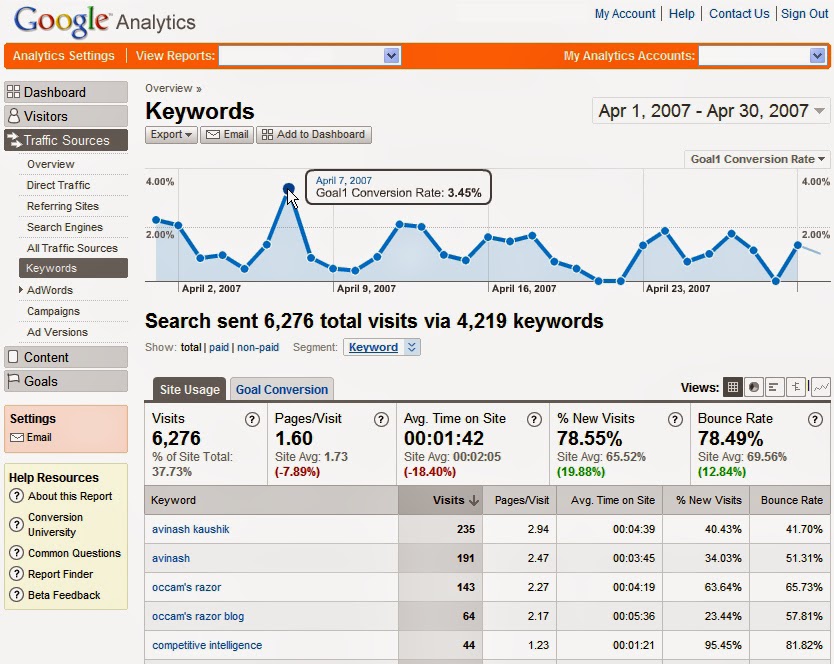Viewport: 834px width, 664px height.
Task: Open the All Traffic Sources report
Action: 72,248
